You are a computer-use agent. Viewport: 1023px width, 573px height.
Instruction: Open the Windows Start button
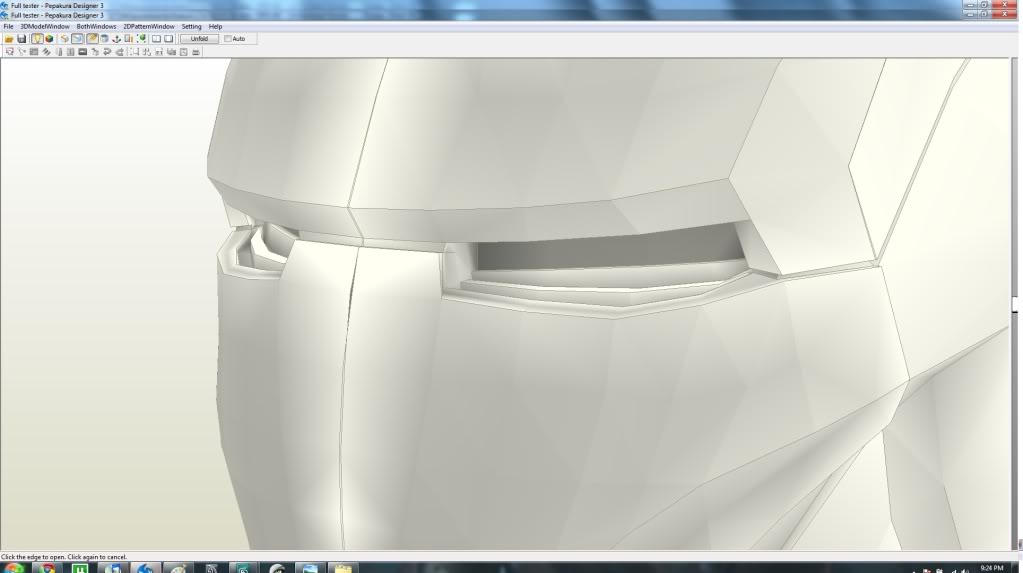(x=13, y=568)
